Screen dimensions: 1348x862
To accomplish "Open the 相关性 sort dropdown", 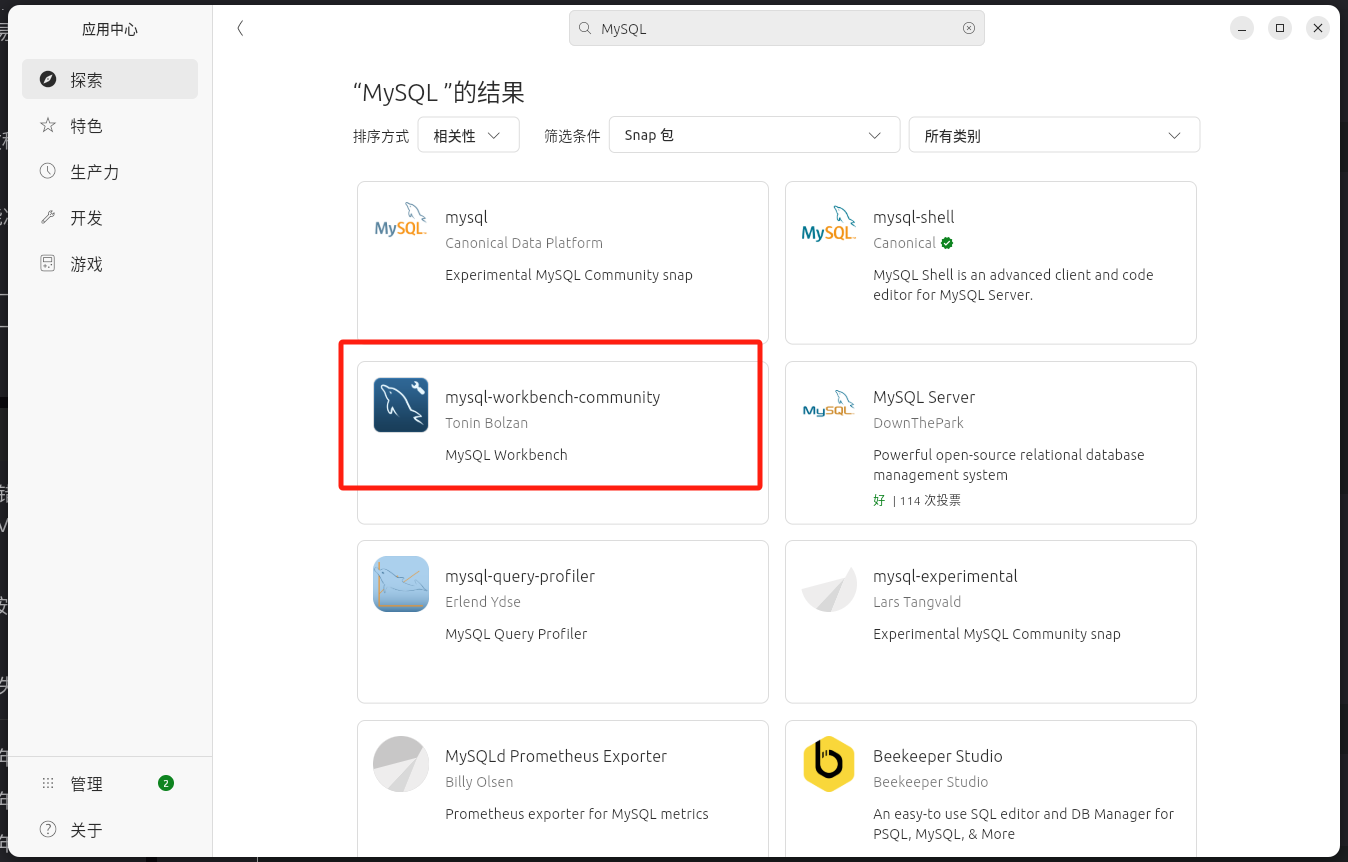I will [469, 135].
